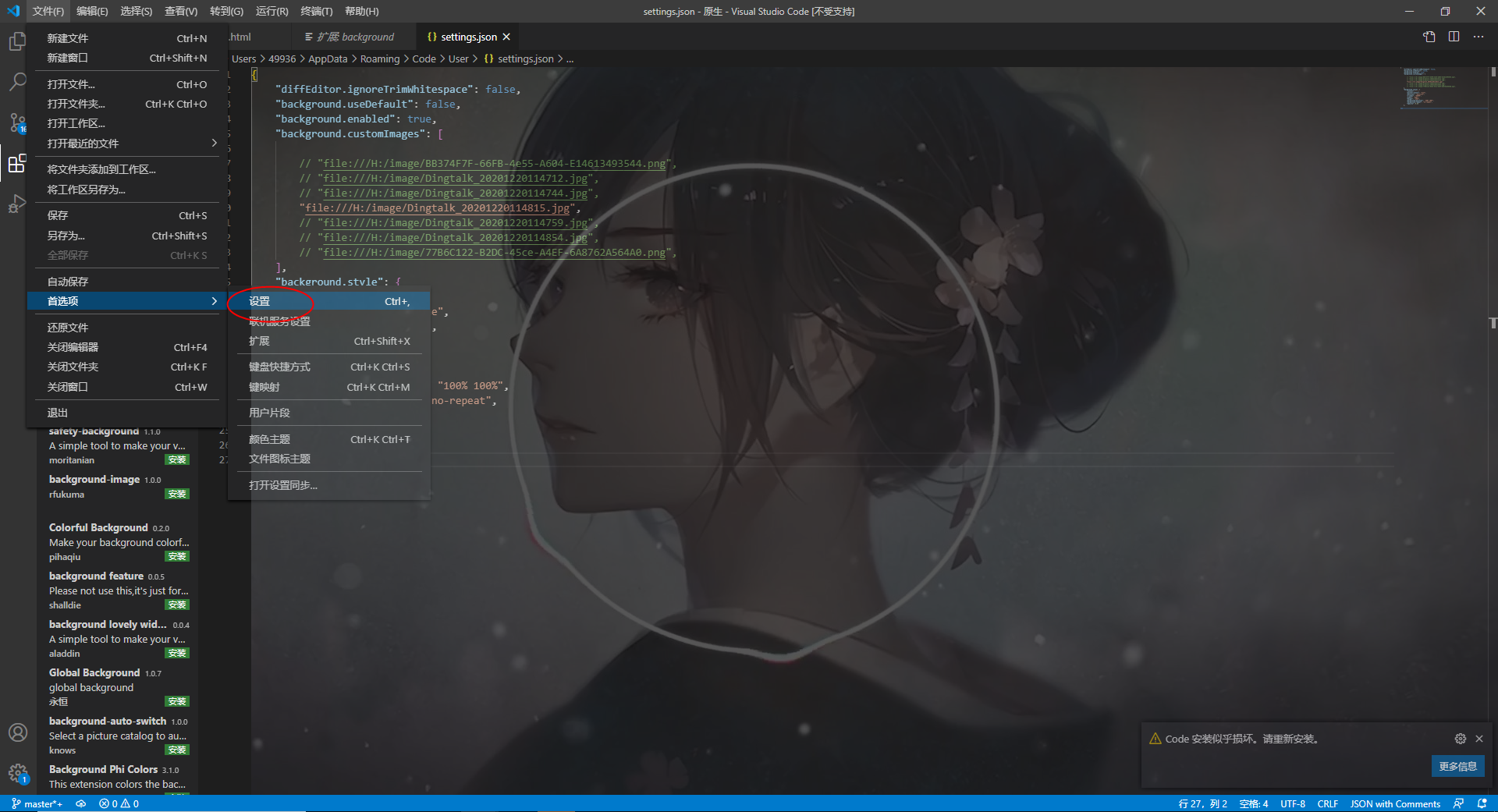Click the errors and warnings counter in status bar
Screen dimensions: 1498x812
coord(119,803)
